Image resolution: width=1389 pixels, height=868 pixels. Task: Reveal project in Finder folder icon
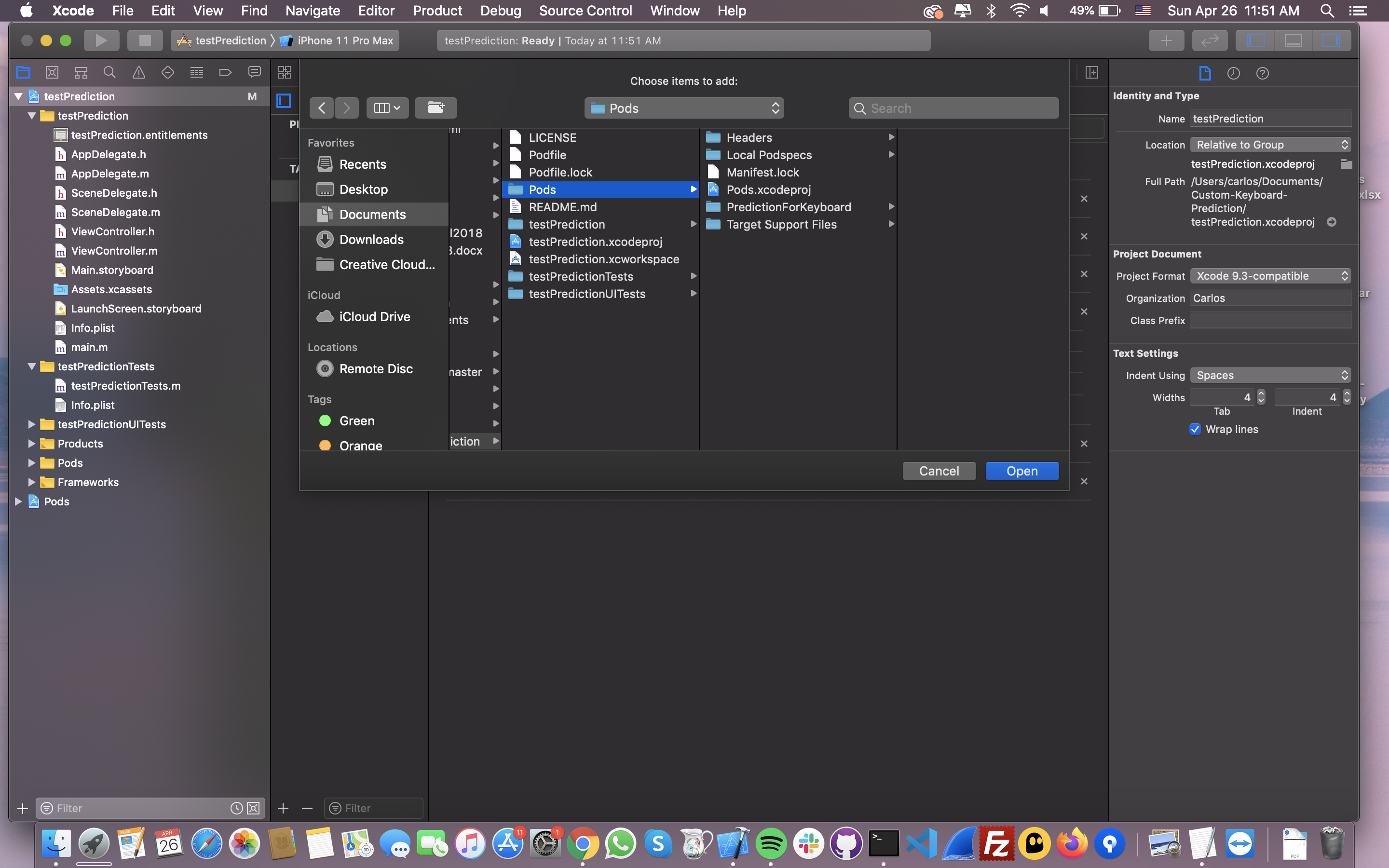pyautogui.click(x=1346, y=164)
